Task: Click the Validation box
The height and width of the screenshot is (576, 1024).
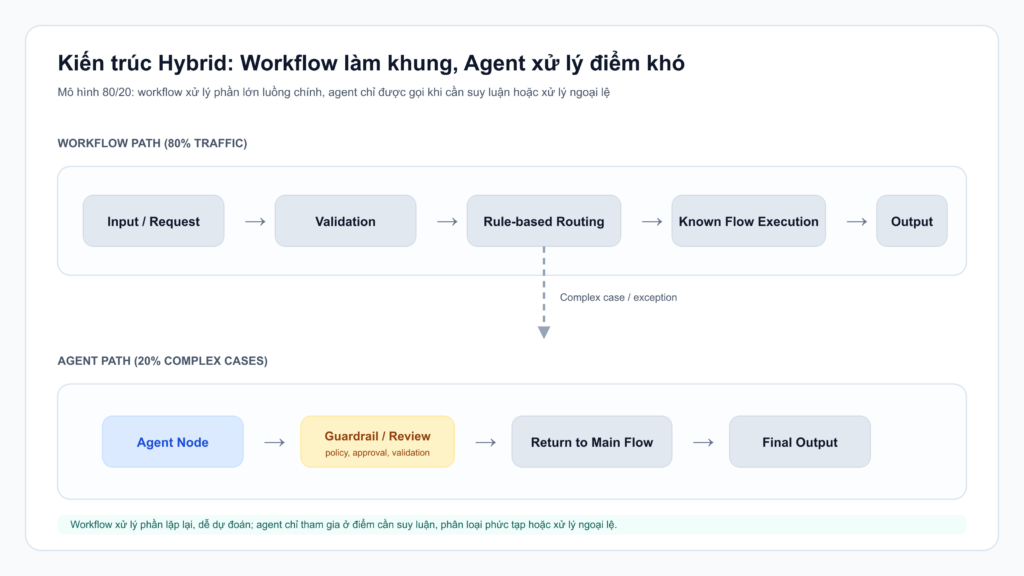Action: tap(345, 220)
